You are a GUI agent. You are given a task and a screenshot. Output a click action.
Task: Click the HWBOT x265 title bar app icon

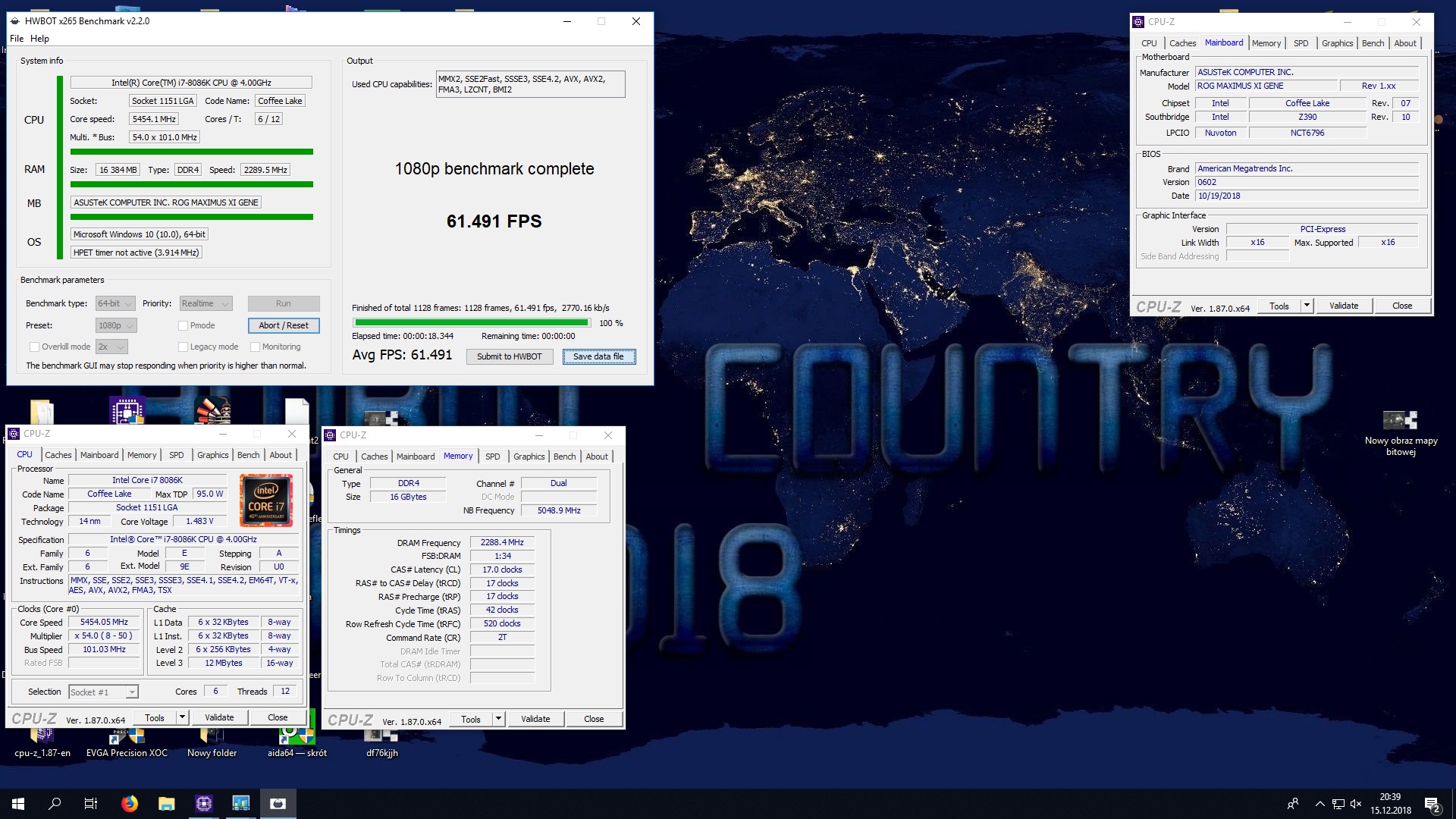(x=15, y=21)
